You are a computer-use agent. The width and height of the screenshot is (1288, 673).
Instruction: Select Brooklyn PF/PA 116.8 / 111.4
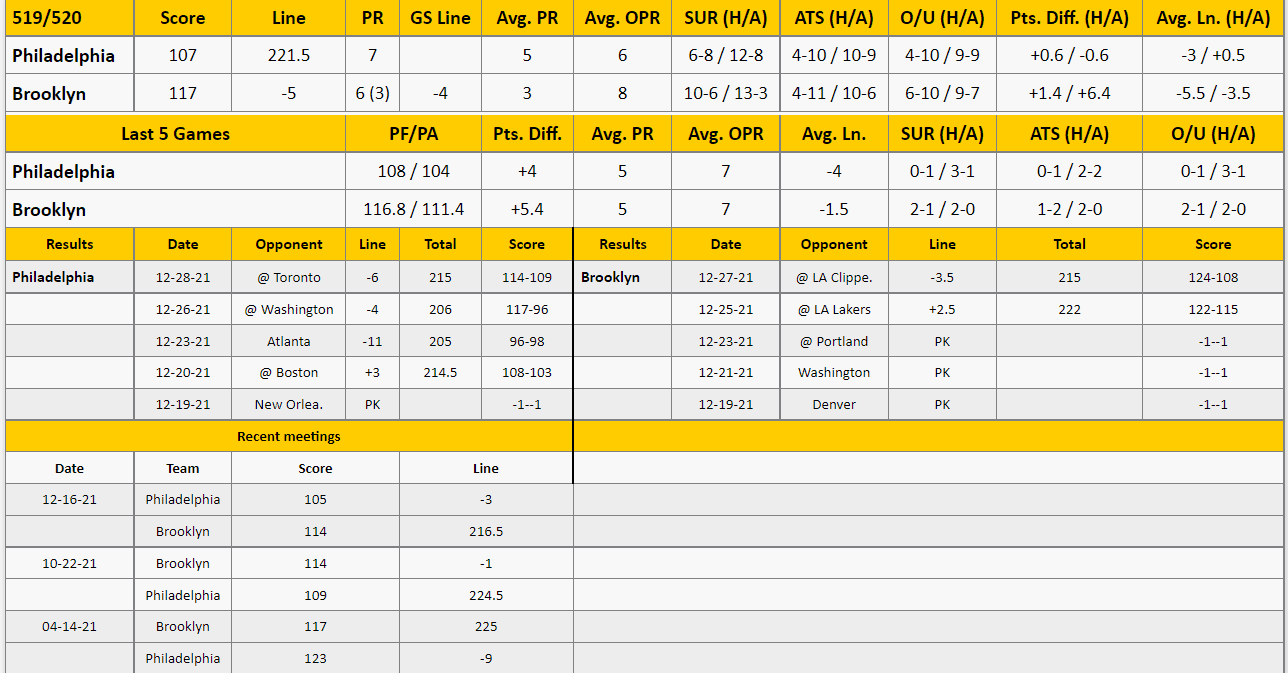[x=413, y=210]
